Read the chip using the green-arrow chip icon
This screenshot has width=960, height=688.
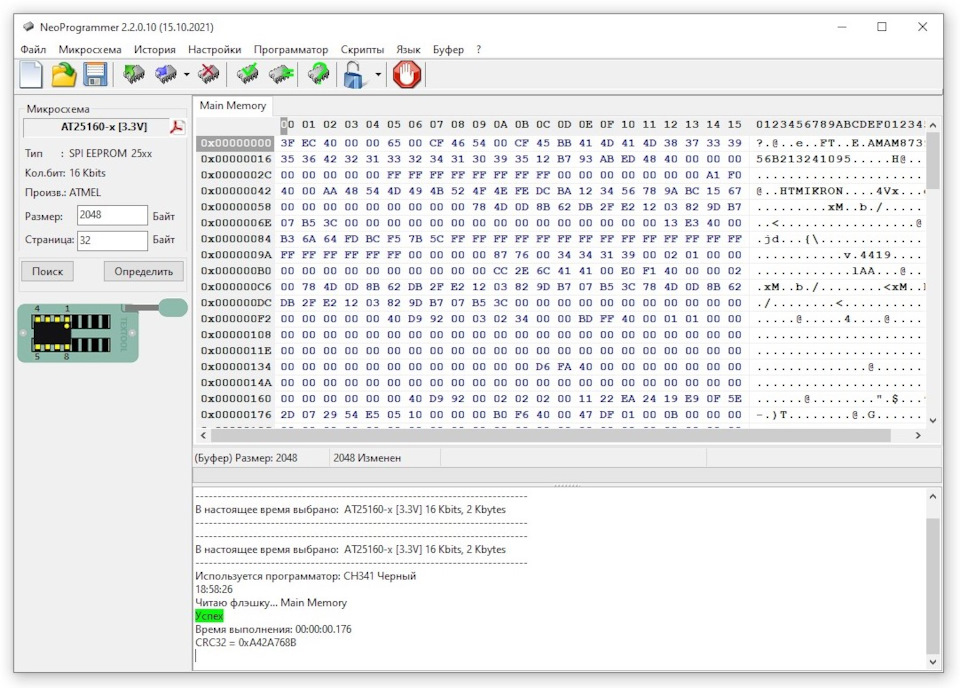[133, 75]
